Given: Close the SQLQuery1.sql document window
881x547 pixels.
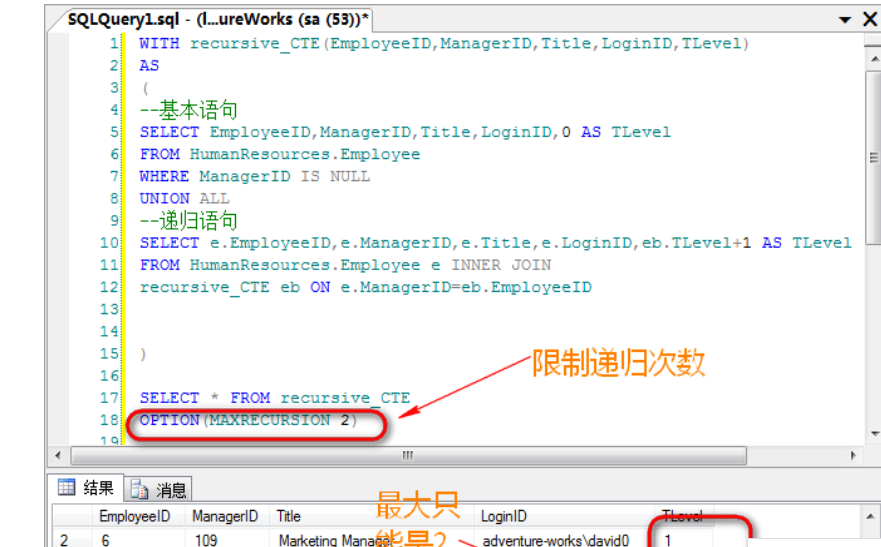Looking at the screenshot, I should pos(868,19).
